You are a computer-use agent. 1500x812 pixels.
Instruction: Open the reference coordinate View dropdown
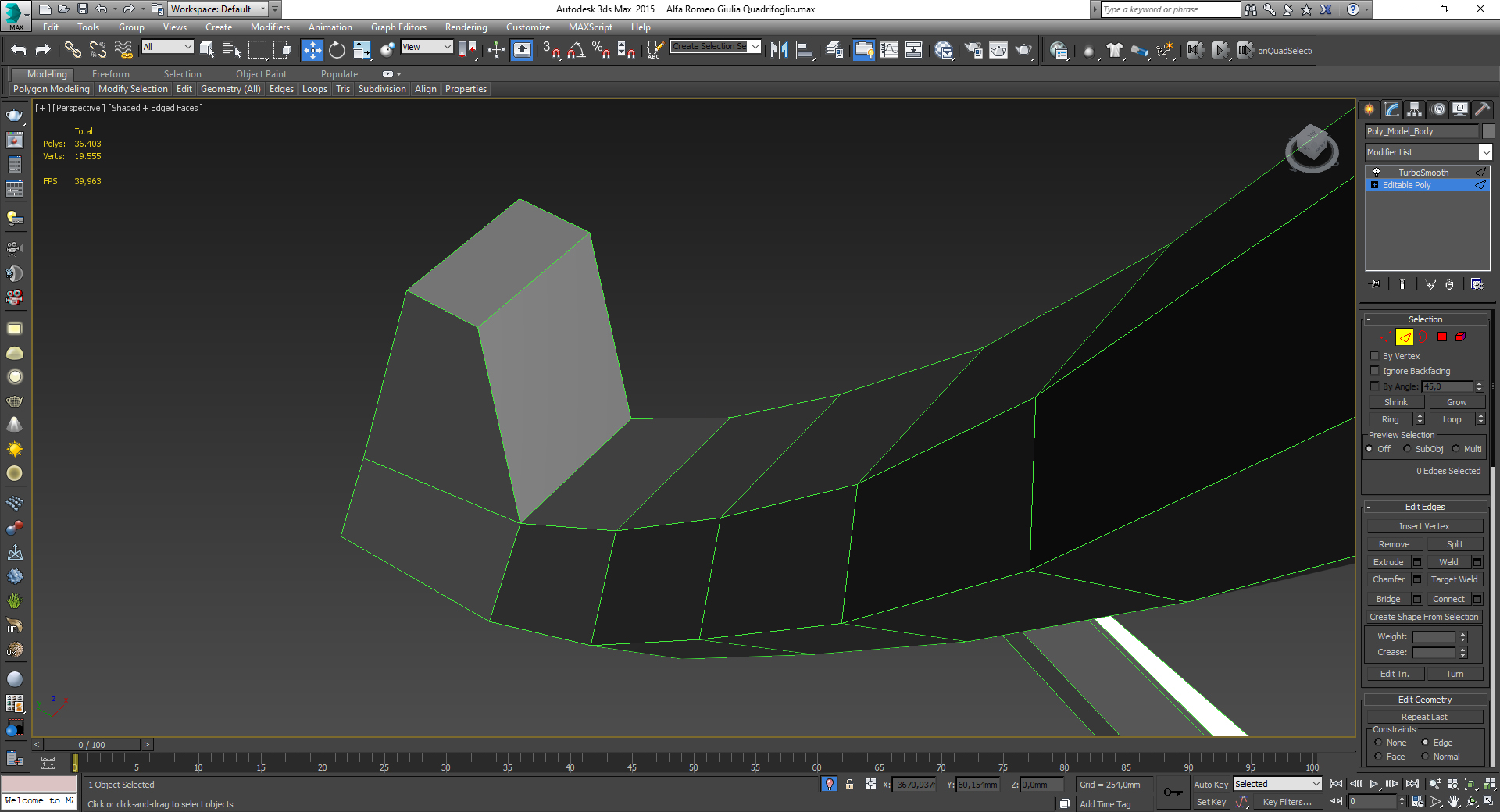(x=427, y=47)
